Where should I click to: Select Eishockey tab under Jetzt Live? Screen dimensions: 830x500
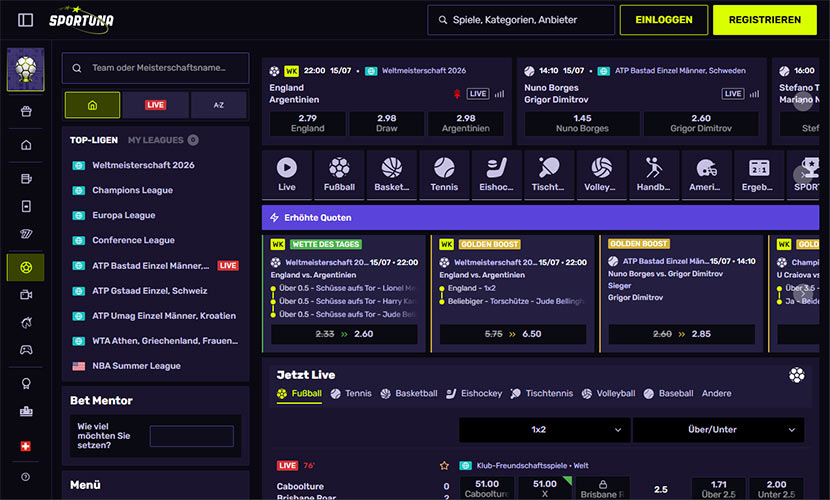click(x=474, y=394)
